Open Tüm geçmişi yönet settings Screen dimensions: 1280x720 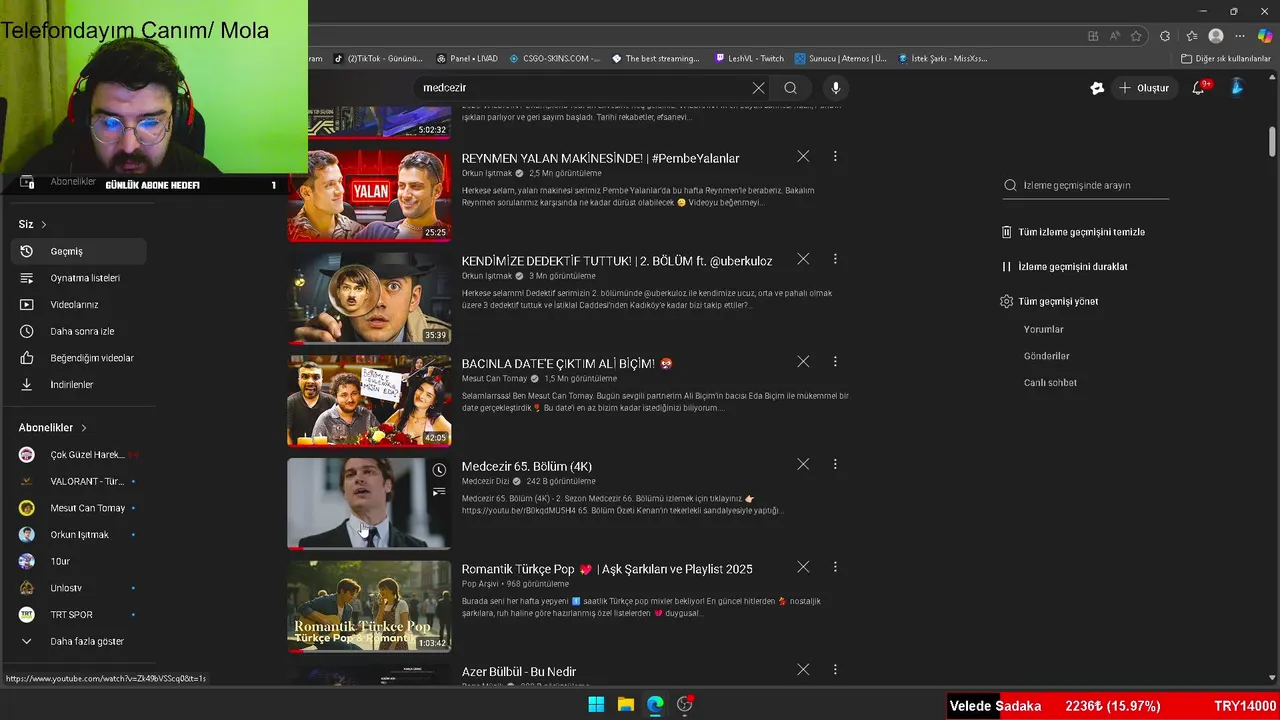coord(1050,301)
